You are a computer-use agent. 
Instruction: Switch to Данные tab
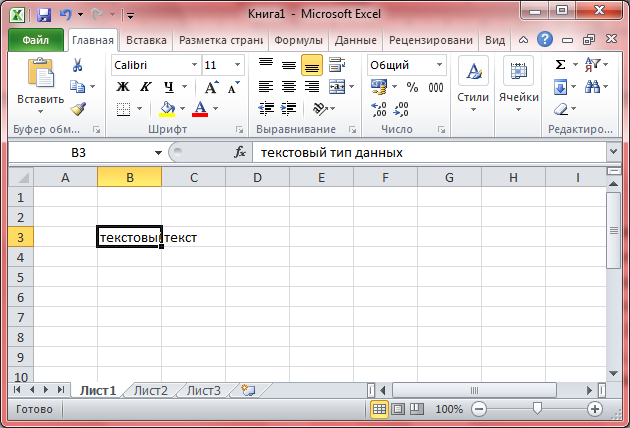point(356,40)
